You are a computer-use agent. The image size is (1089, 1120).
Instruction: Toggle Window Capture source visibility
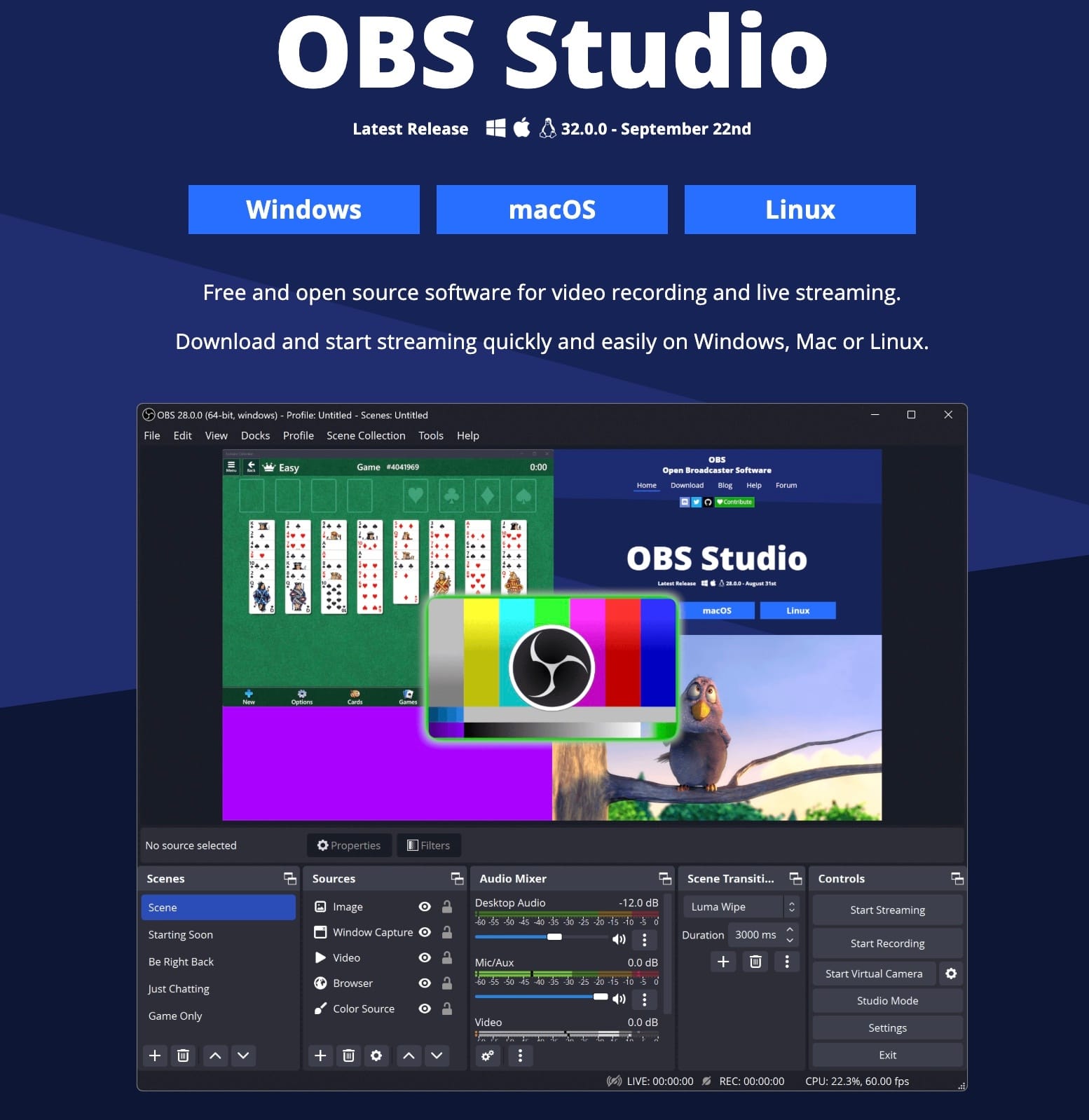[x=425, y=932]
